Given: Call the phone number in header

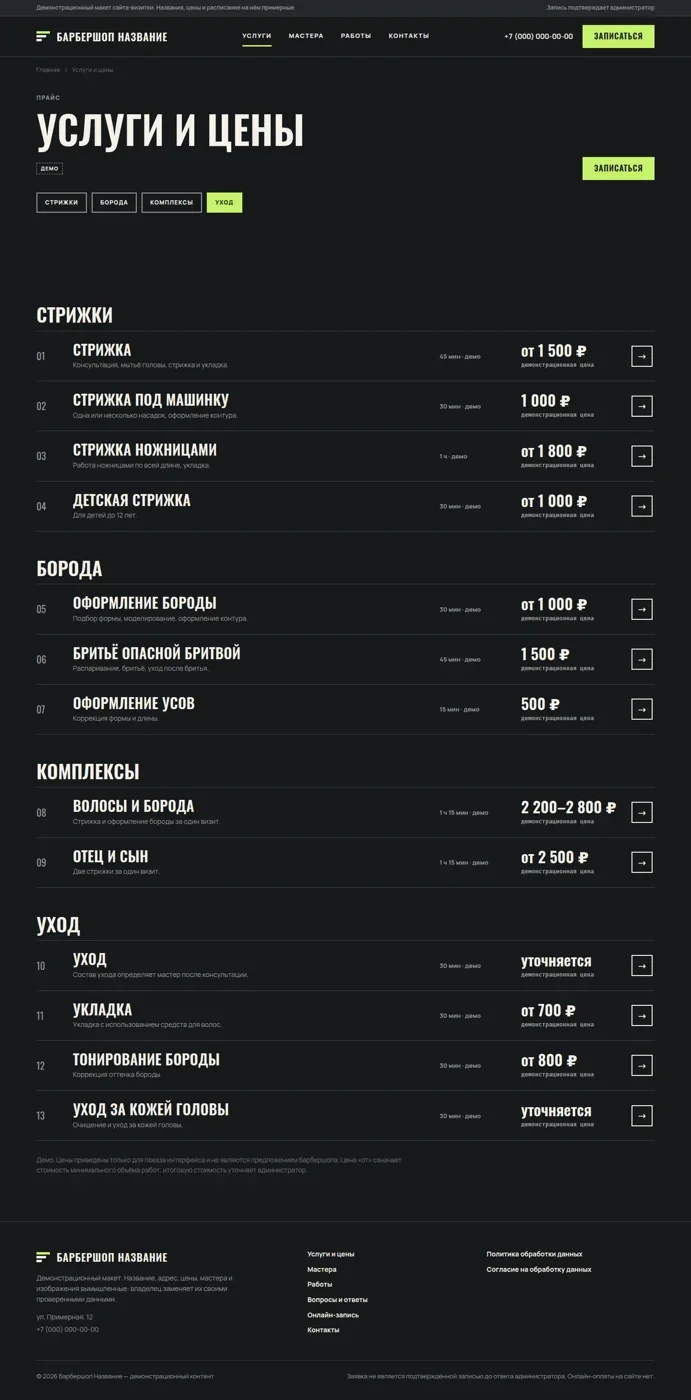Looking at the screenshot, I should [539, 36].
